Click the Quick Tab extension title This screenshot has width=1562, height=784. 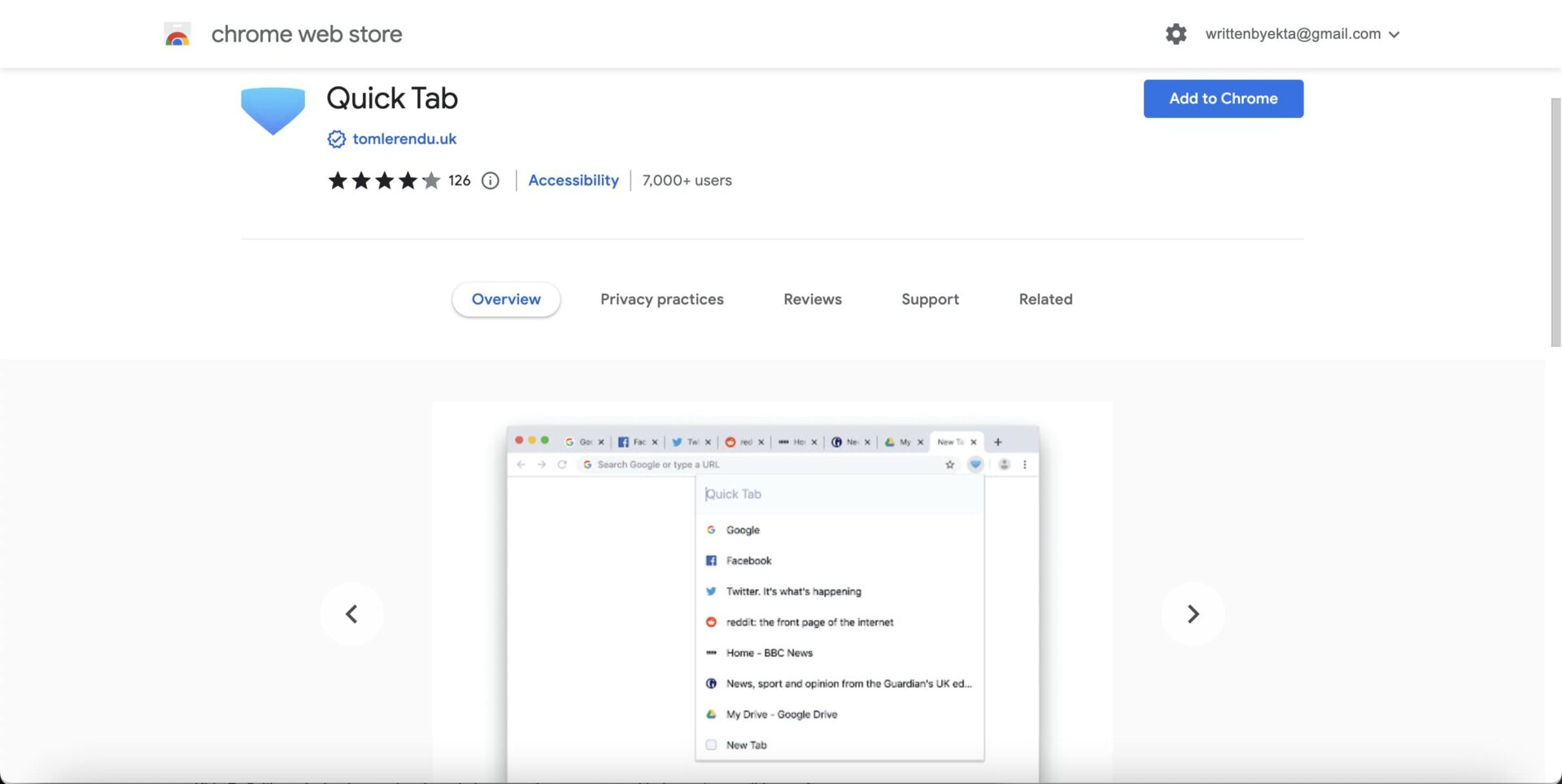[x=392, y=98]
